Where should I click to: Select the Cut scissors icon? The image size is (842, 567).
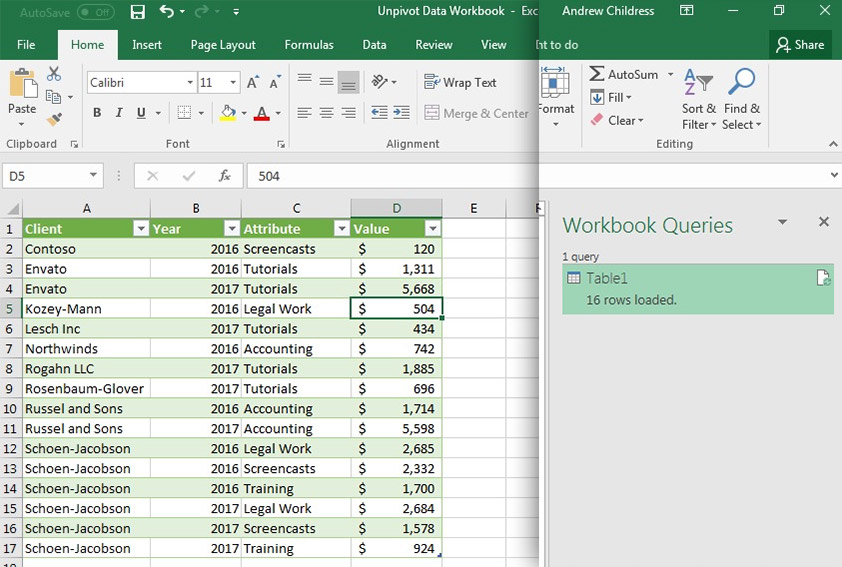[53, 74]
